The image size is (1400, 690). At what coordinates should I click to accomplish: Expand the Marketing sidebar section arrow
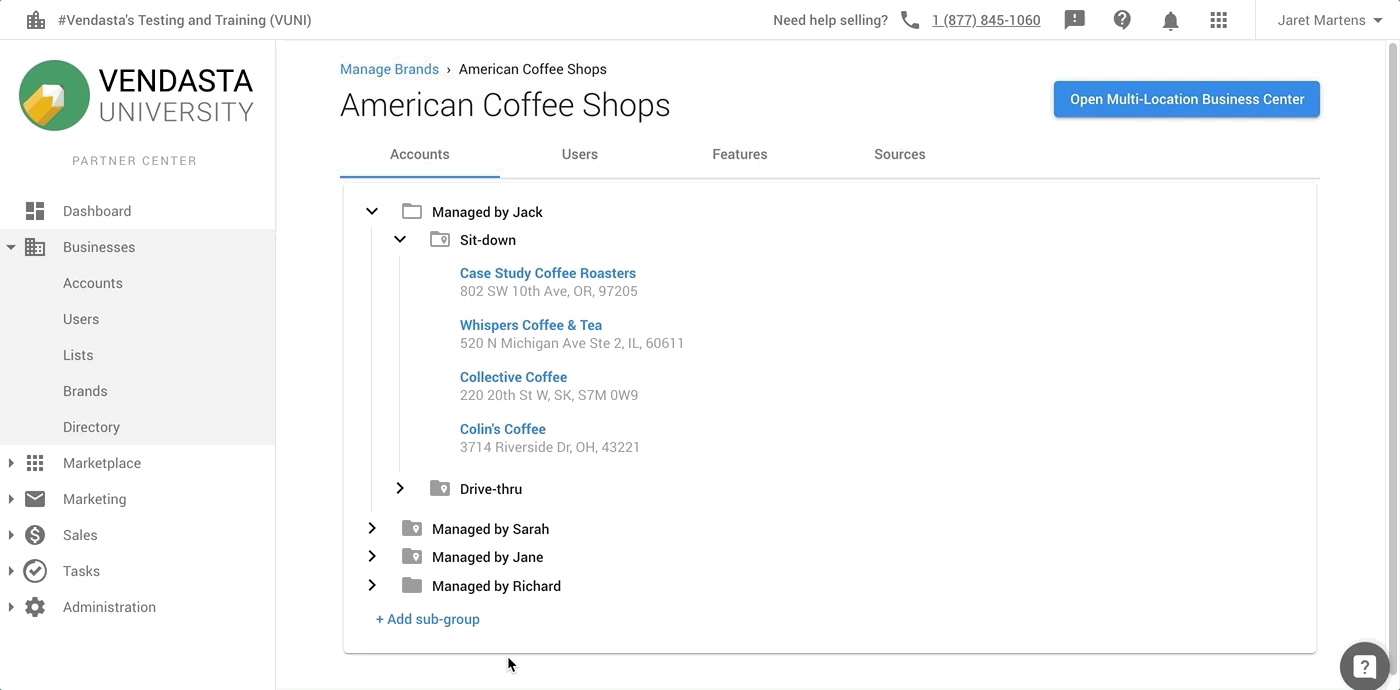click(x=11, y=499)
